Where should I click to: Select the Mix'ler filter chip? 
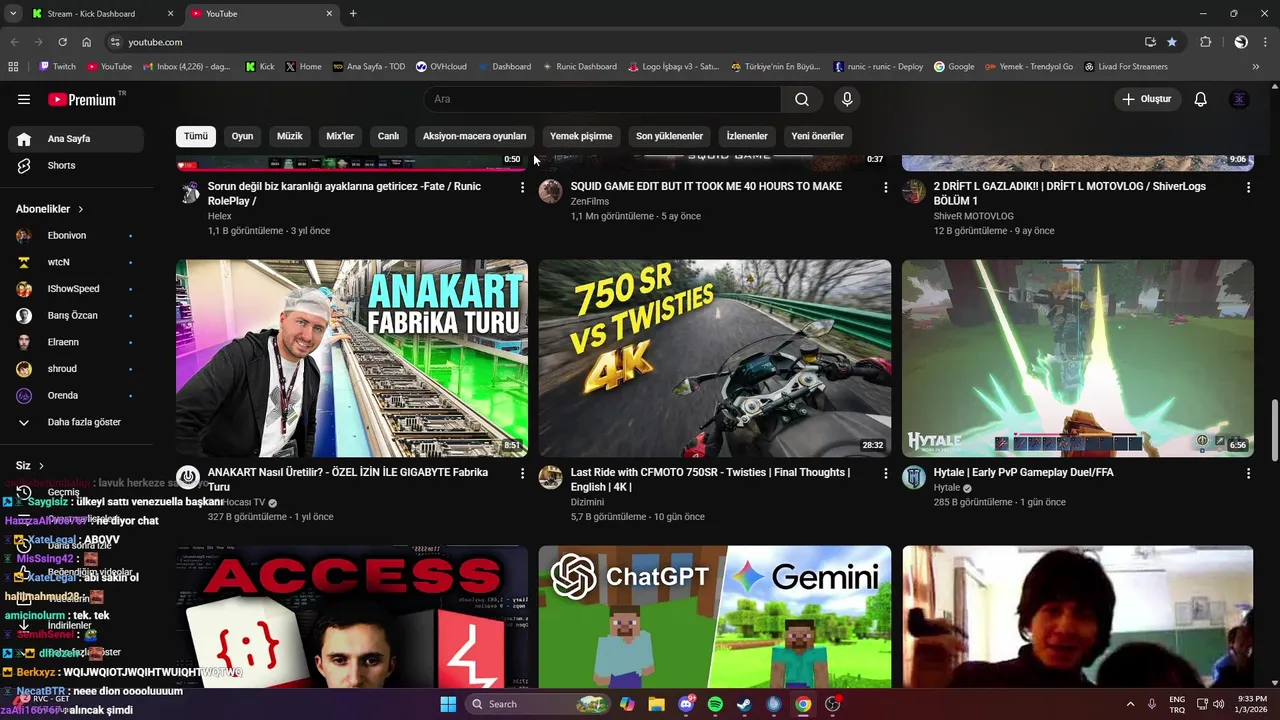pos(340,136)
